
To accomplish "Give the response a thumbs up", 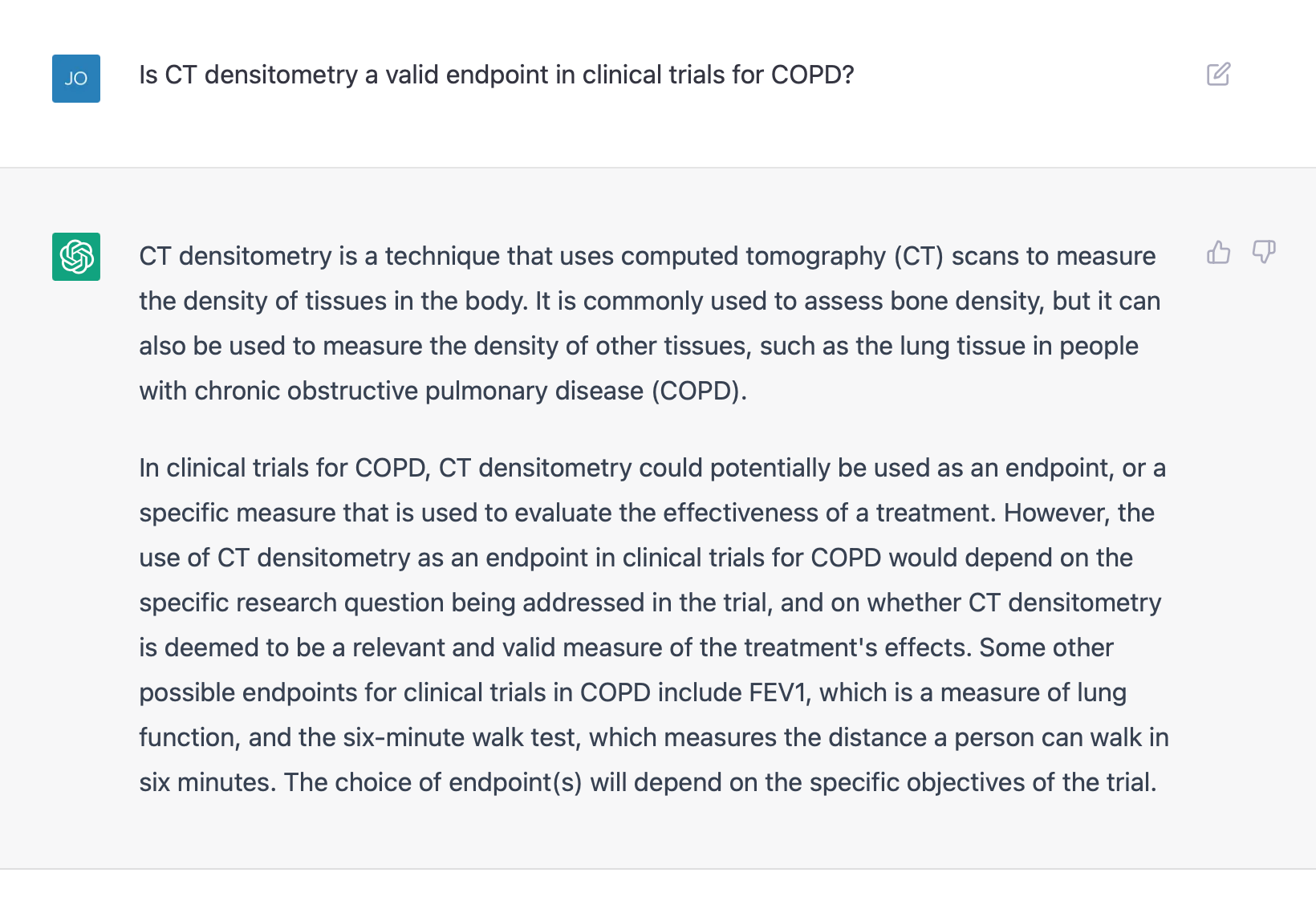I will pos(1218,253).
